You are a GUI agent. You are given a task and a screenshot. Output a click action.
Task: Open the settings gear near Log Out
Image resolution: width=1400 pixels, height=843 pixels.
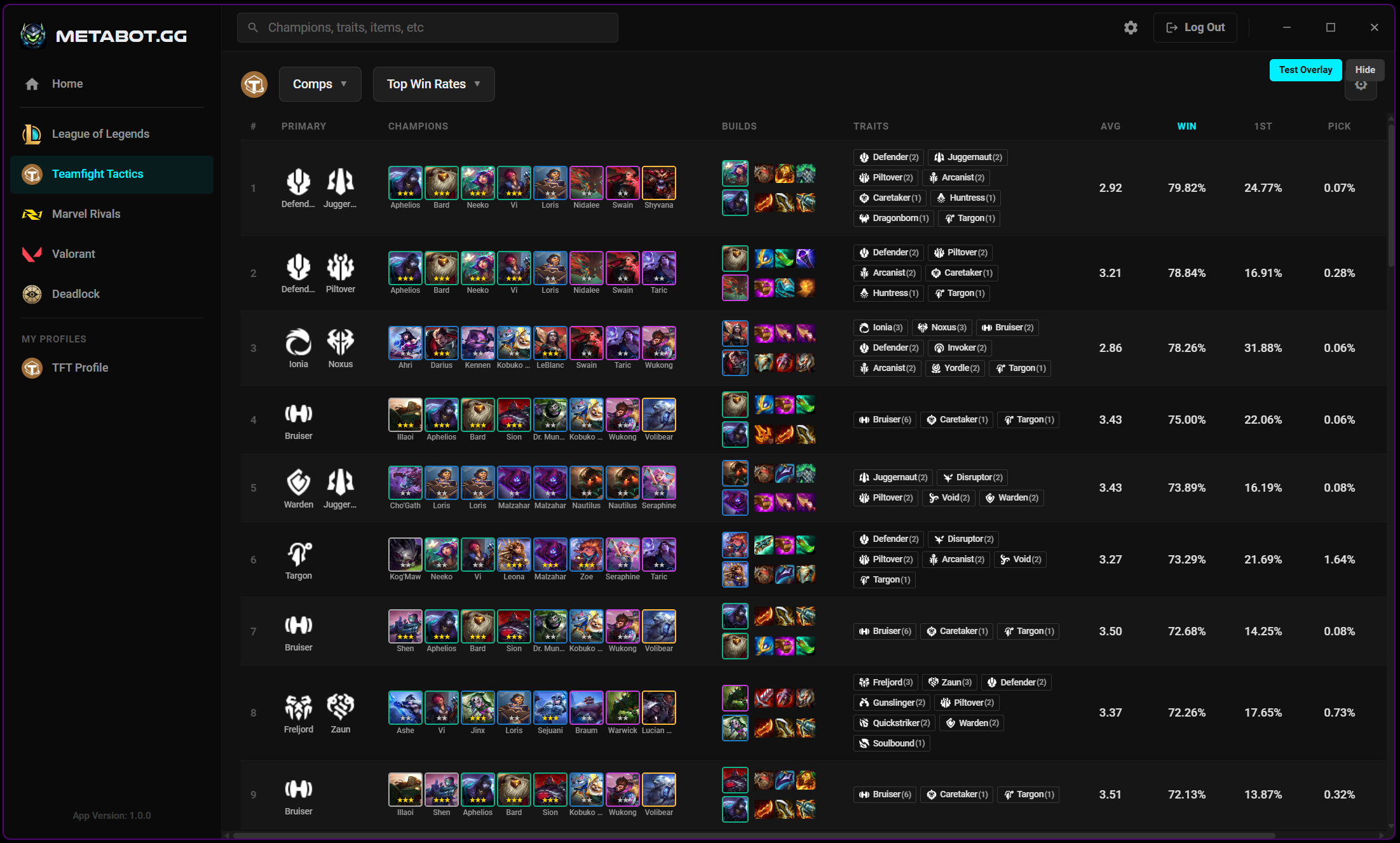click(1131, 27)
